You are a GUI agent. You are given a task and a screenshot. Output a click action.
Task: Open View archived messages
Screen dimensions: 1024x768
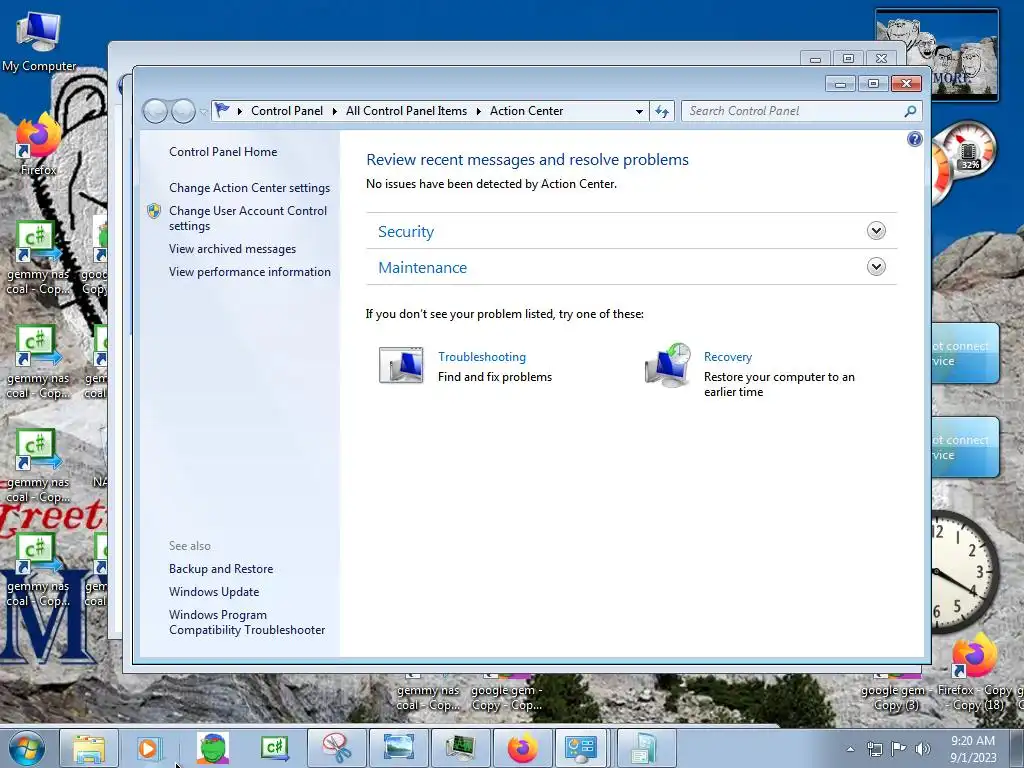point(232,249)
